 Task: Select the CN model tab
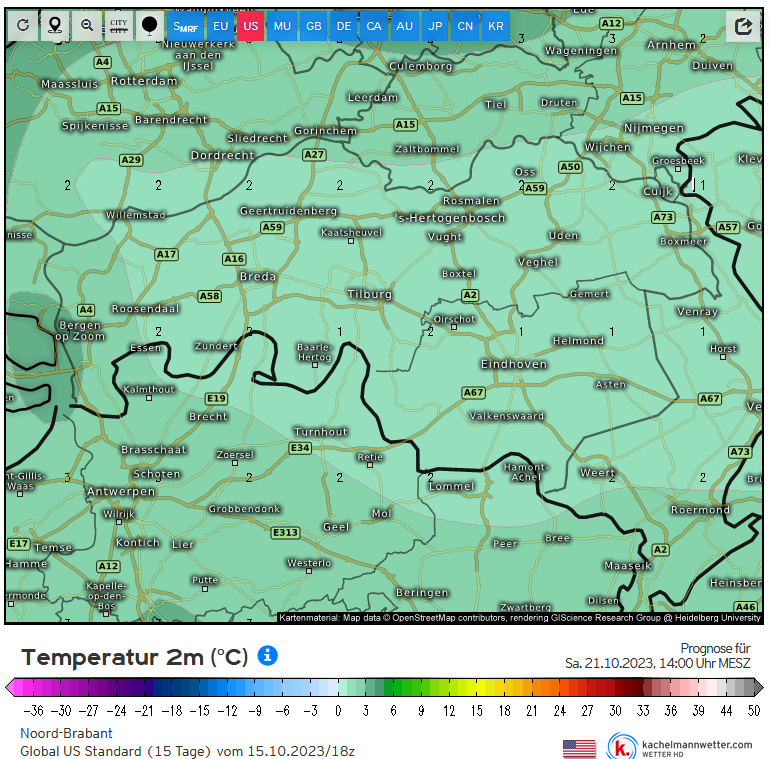click(465, 26)
